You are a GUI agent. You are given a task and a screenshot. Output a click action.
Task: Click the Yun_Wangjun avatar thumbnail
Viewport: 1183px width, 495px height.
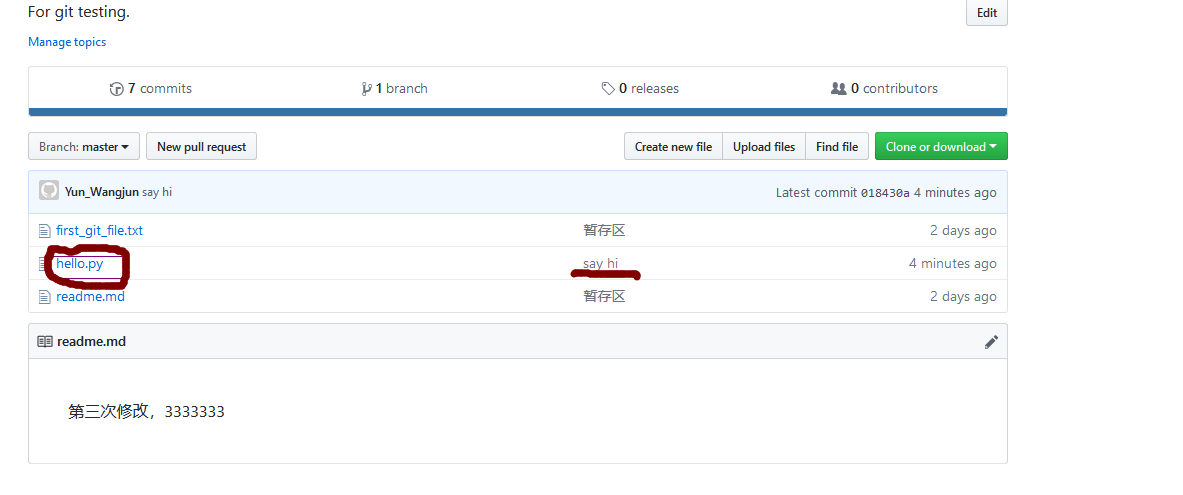(49, 191)
